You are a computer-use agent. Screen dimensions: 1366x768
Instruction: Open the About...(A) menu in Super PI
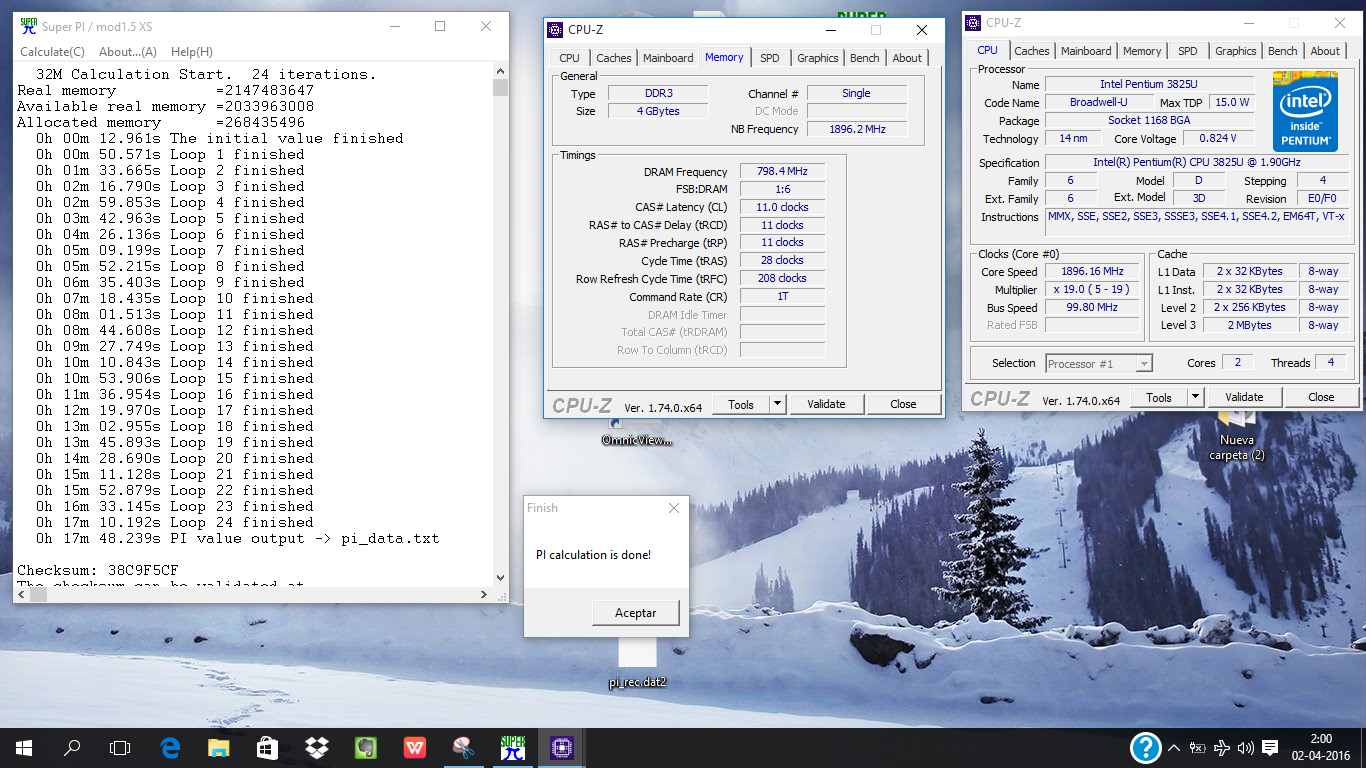click(128, 52)
